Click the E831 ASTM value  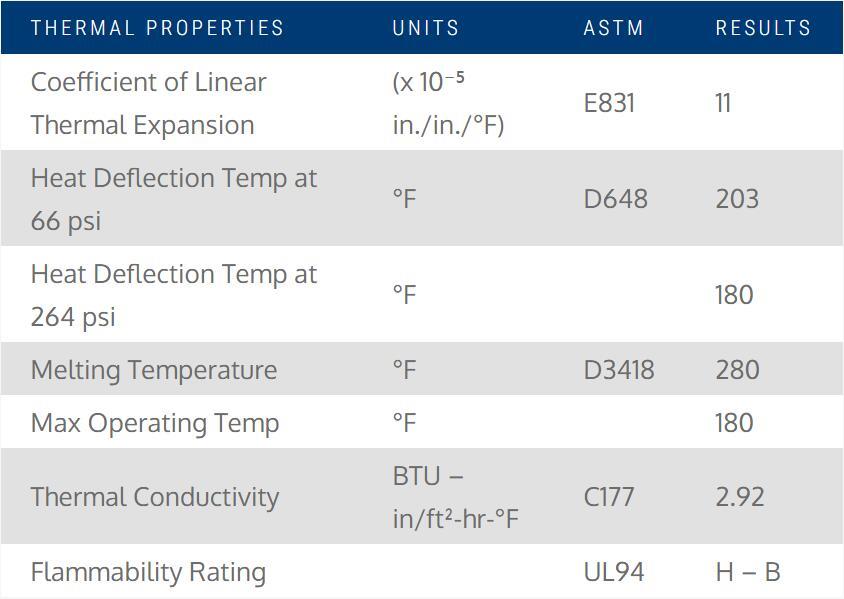[x=609, y=103]
